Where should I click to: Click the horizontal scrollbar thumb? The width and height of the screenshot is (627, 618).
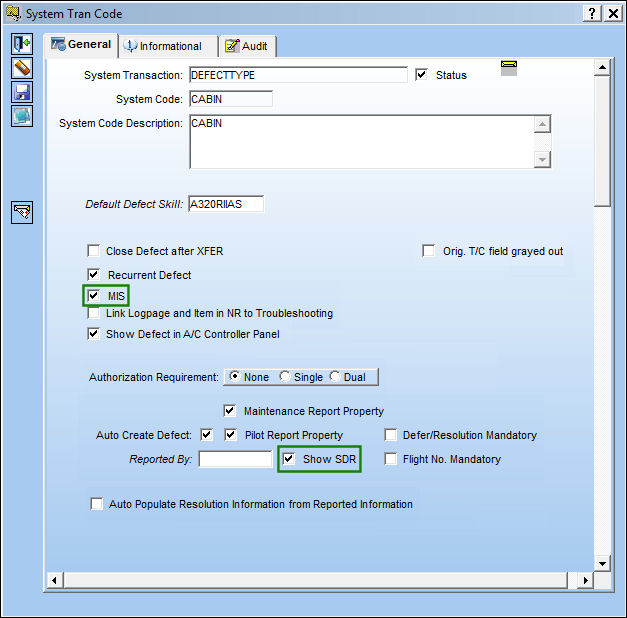tap(315, 580)
